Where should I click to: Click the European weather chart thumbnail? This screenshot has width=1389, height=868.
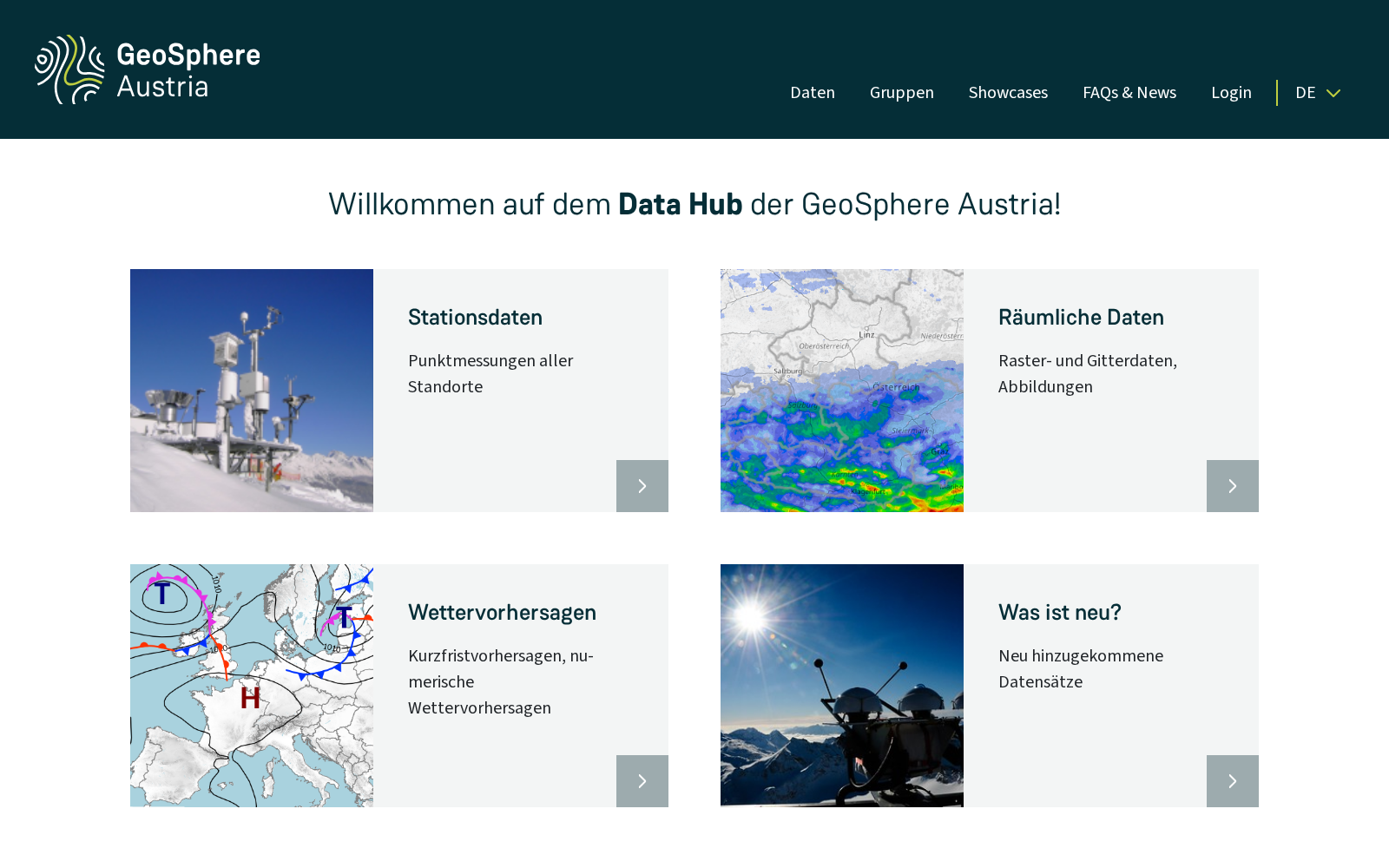(252, 686)
